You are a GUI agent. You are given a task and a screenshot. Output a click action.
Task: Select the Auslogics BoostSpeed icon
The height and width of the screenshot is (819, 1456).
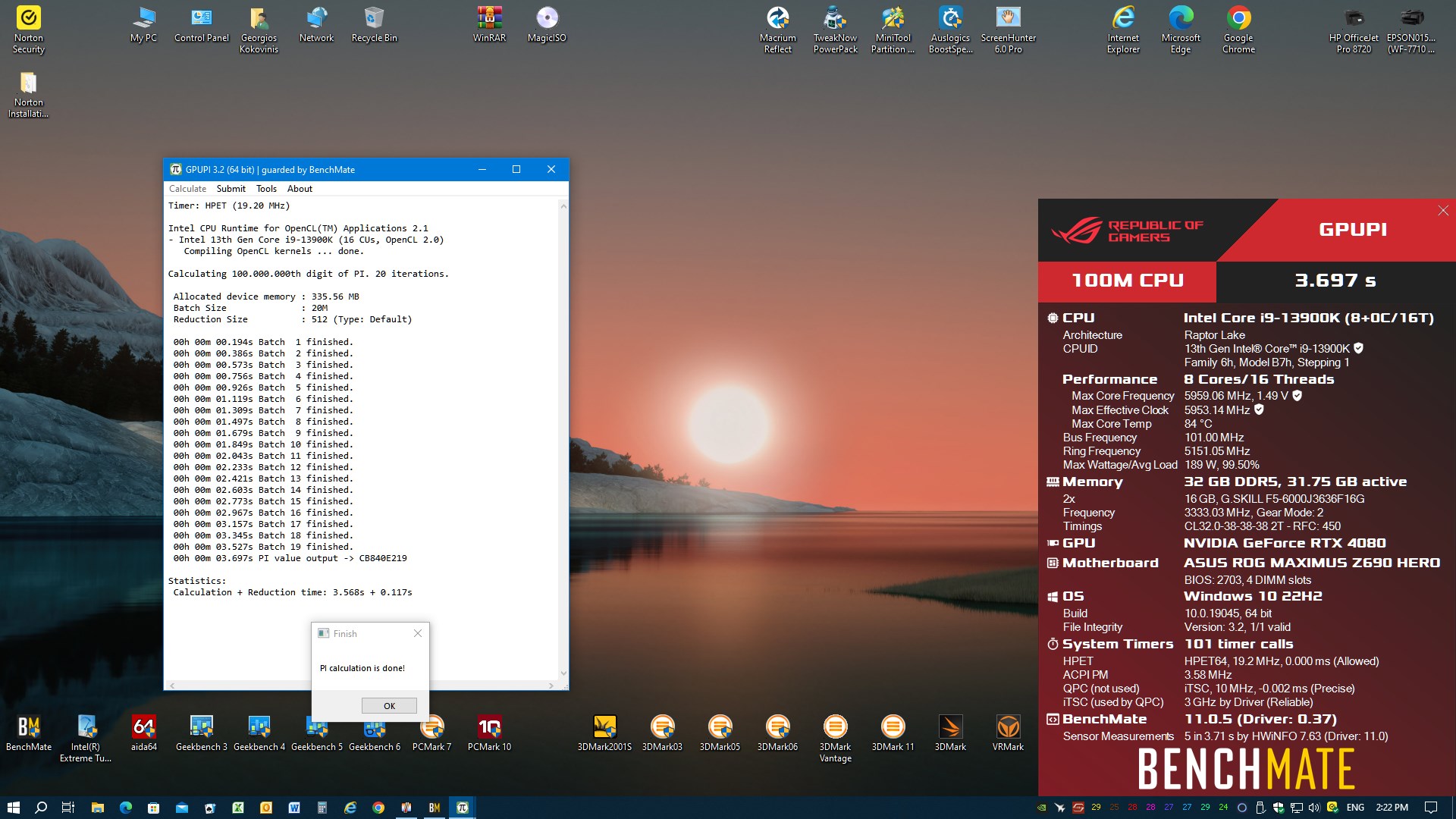tap(950, 30)
